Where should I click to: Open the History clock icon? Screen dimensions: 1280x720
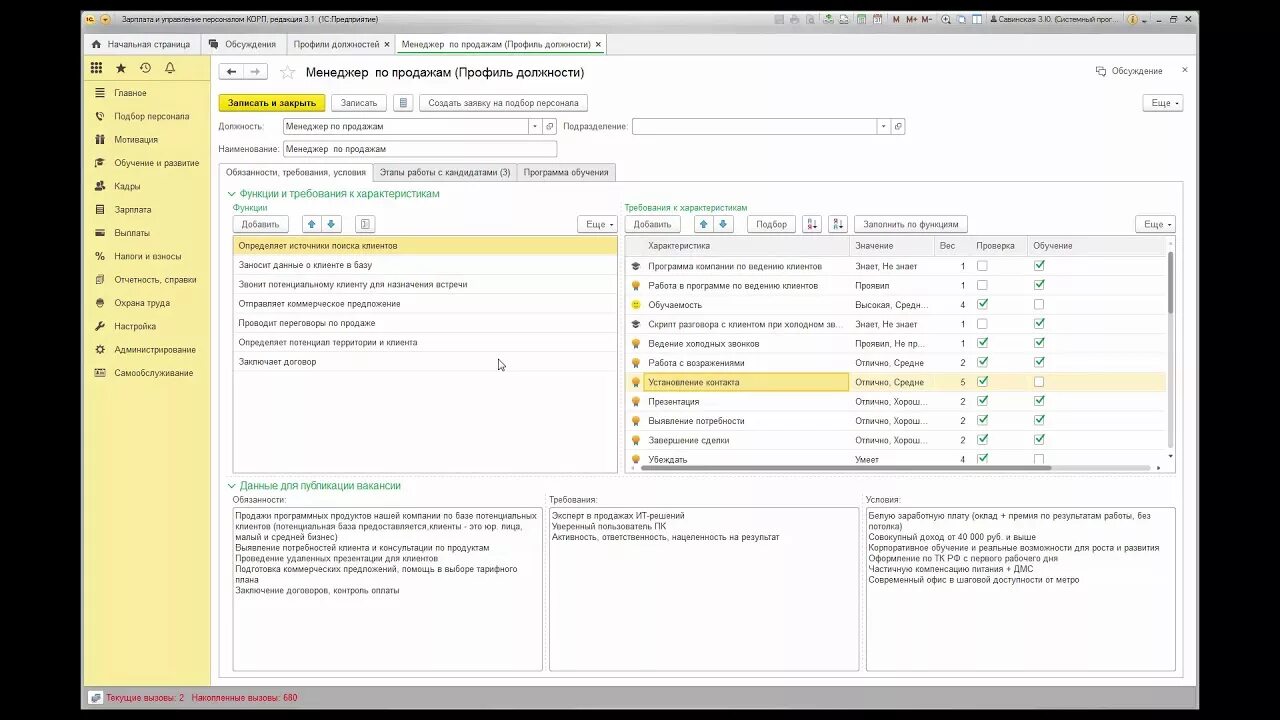145,68
